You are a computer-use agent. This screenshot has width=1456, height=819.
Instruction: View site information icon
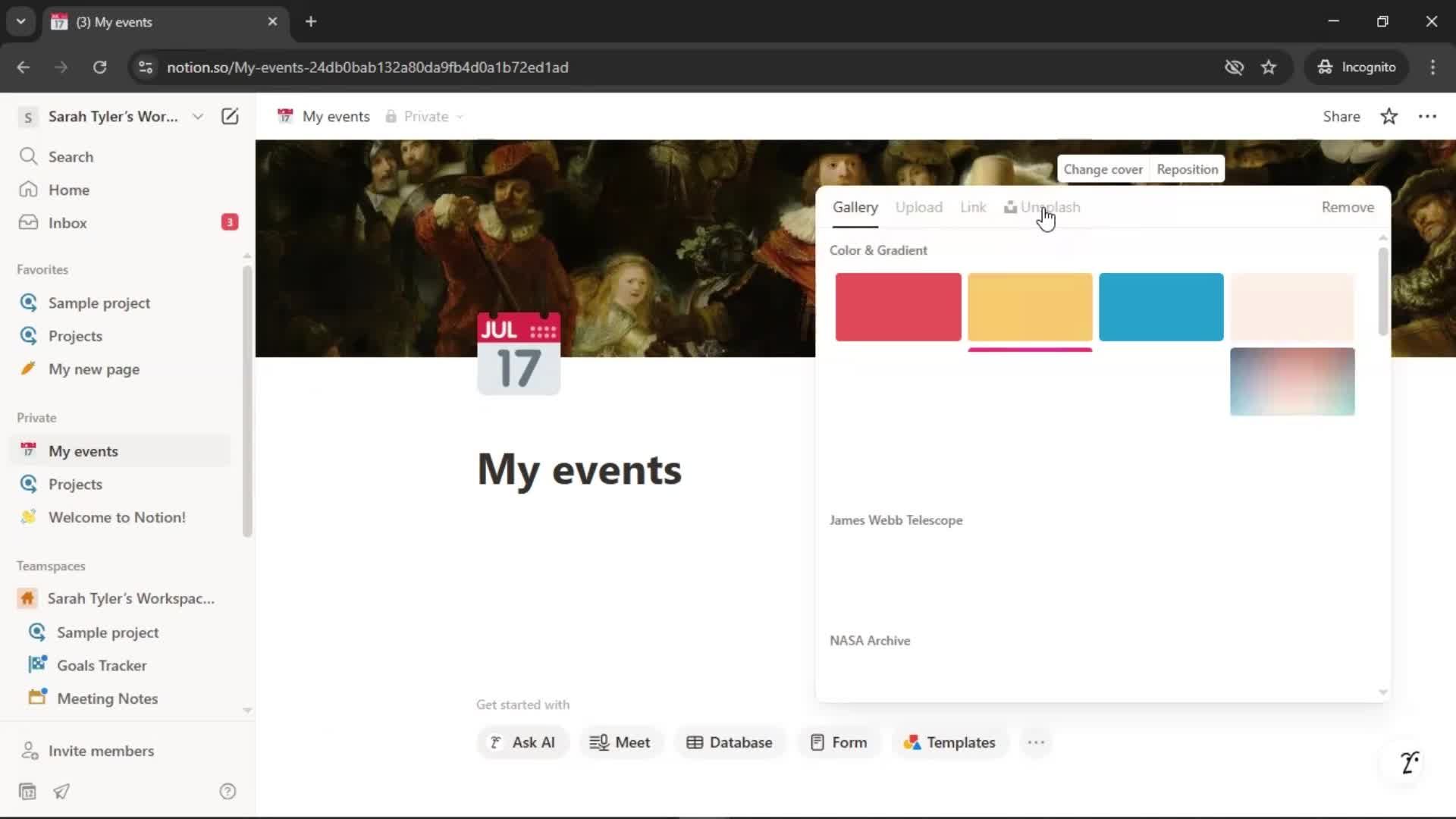pyautogui.click(x=146, y=67)
